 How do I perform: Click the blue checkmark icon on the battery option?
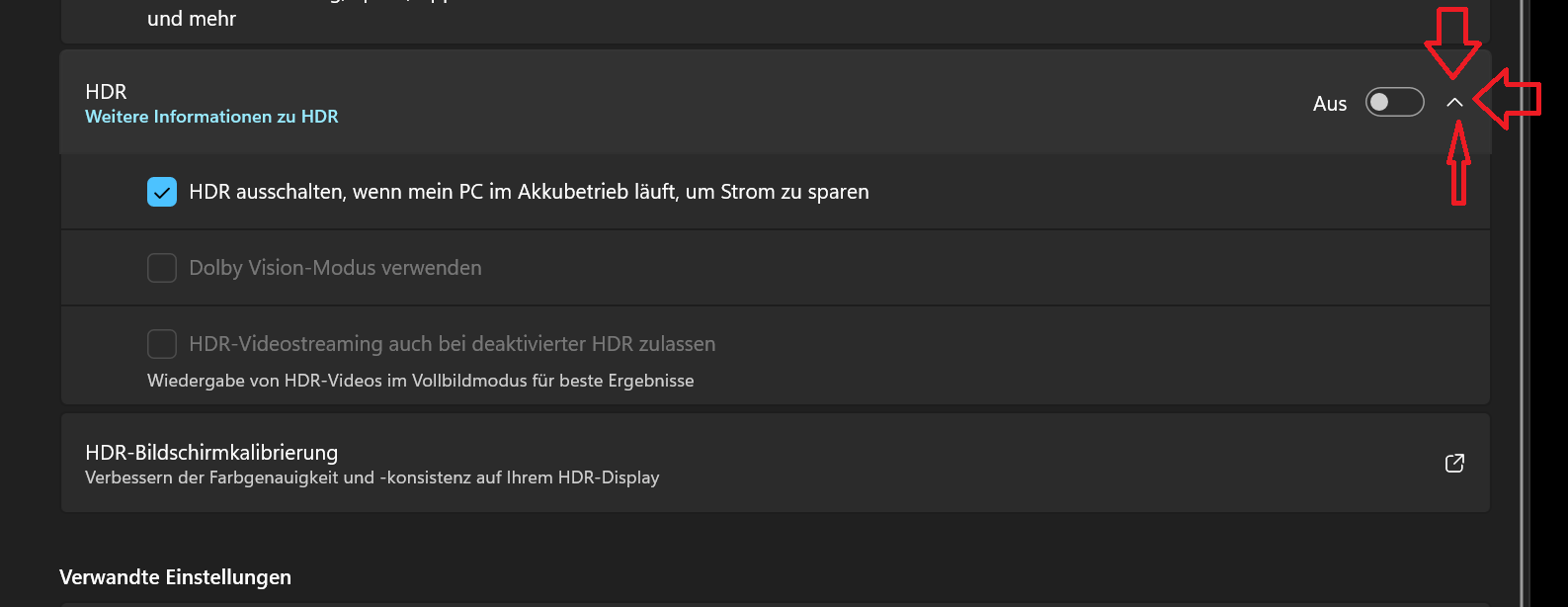coord(161,191)
